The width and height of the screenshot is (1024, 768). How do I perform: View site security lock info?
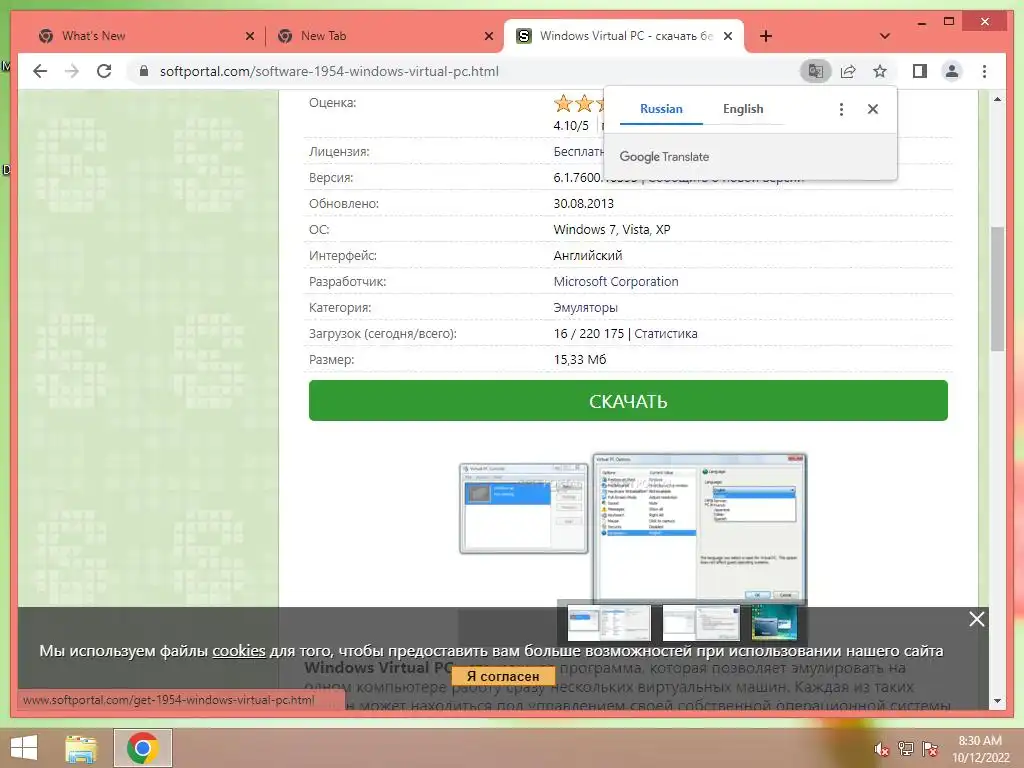click(144, 71)
